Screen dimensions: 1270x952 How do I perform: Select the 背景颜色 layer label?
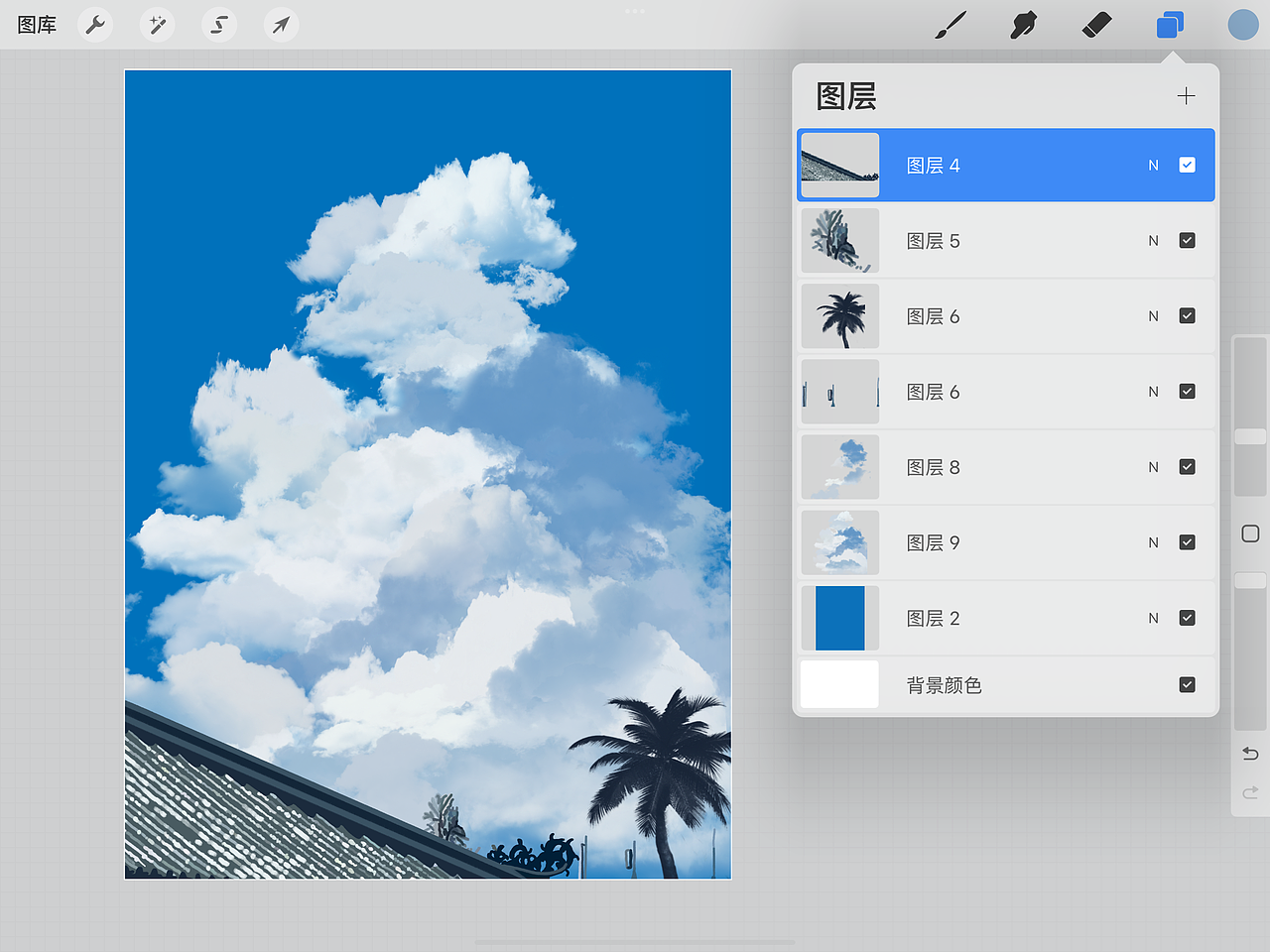pos(944,685)
